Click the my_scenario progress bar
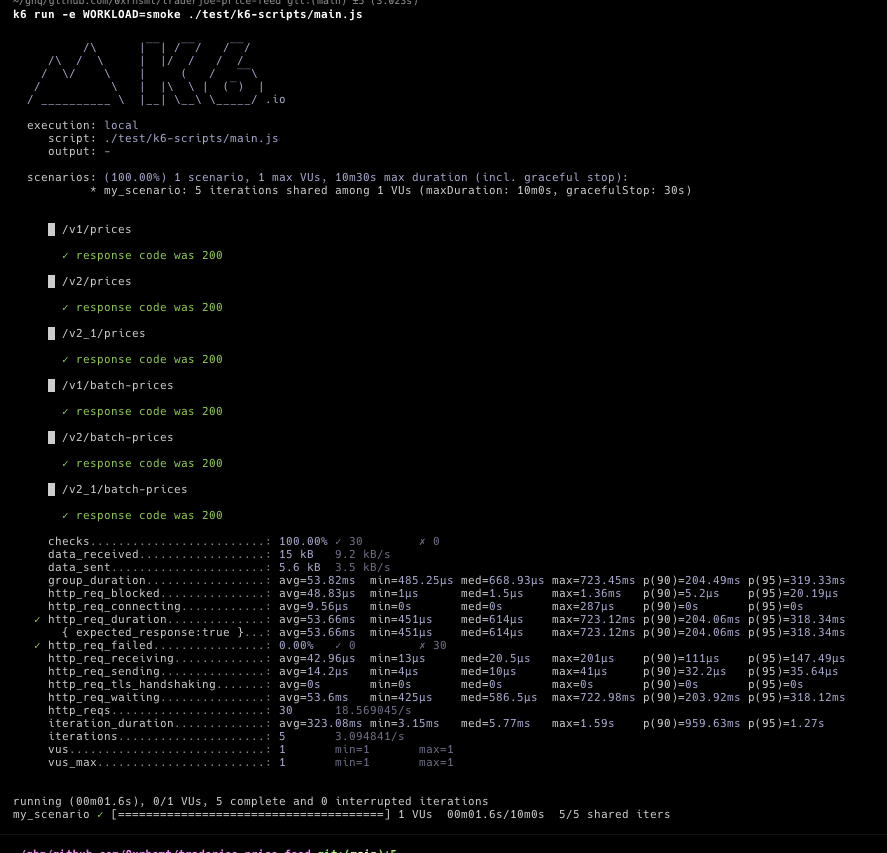The height and width of the screenshot is (853, 887). pyautogui.click(x=251, y=815)
